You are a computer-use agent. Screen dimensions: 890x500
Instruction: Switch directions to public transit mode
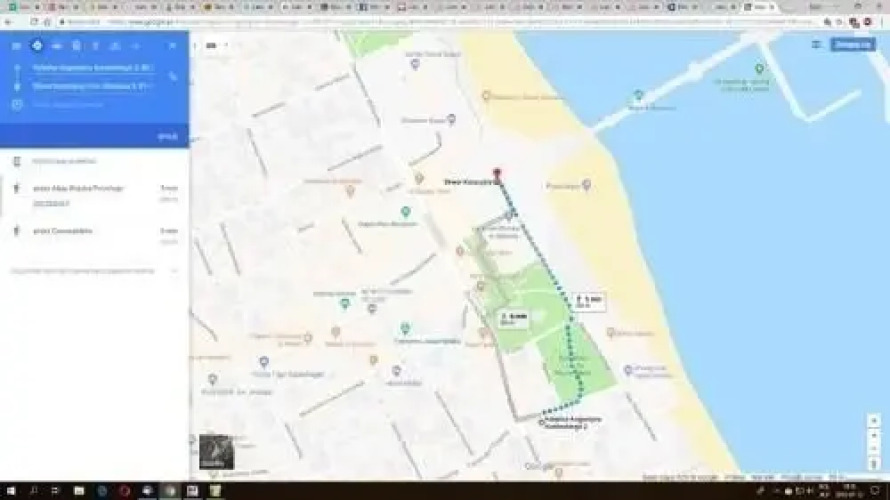(x=77, y=46)
